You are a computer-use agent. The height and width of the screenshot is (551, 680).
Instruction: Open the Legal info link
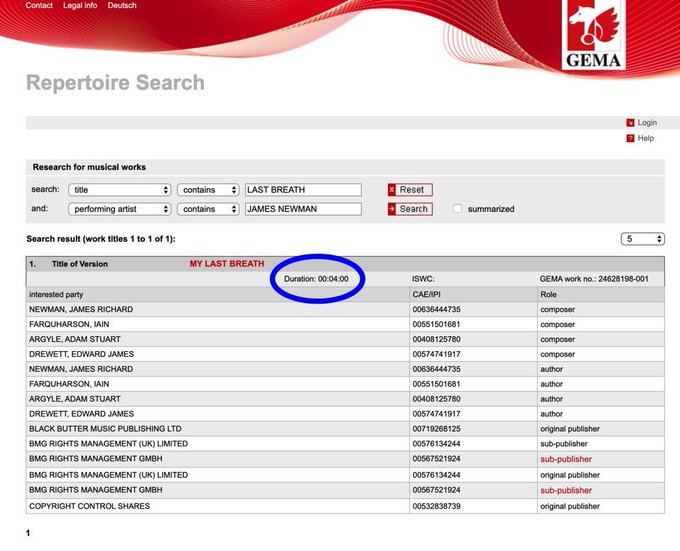pyautogui.click(x=80, y=5)
